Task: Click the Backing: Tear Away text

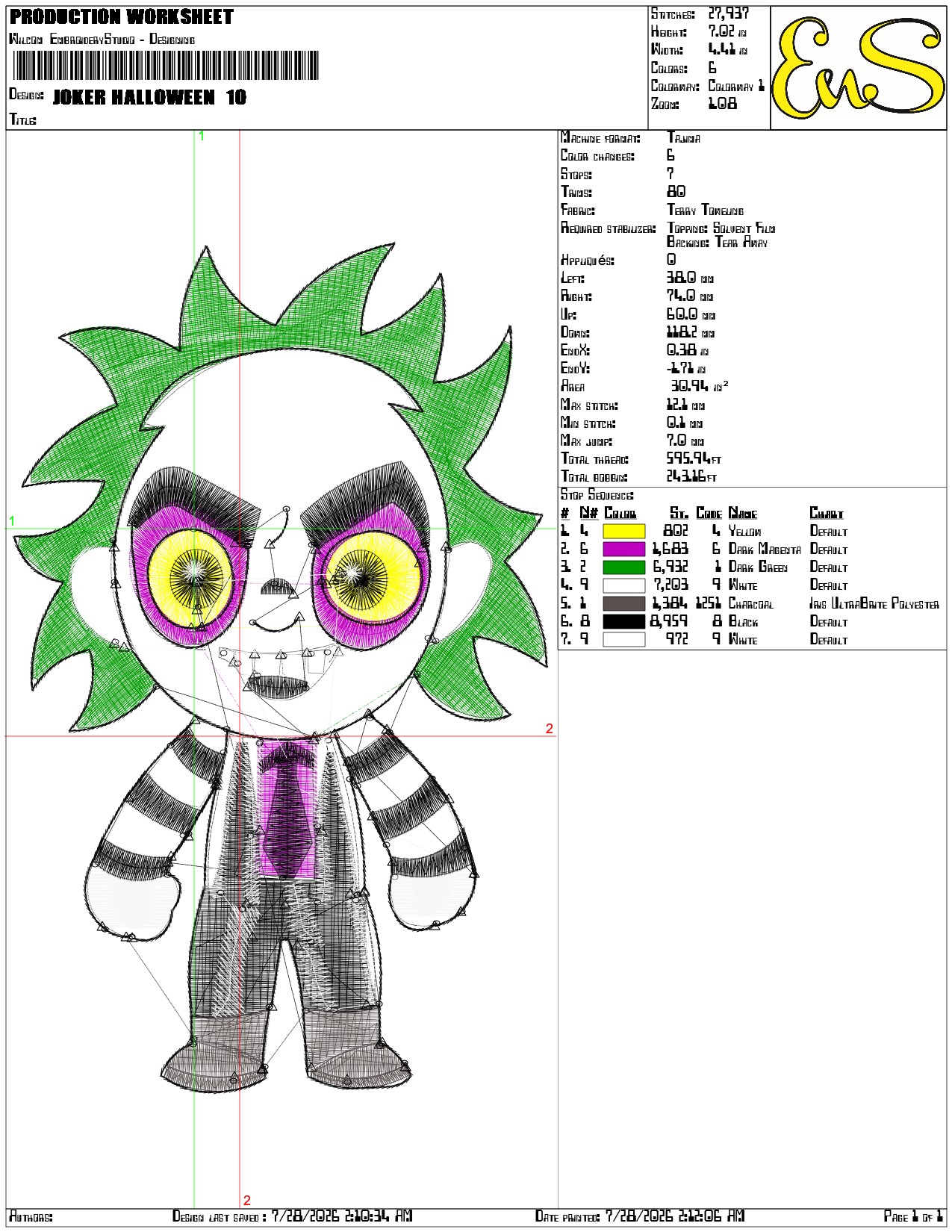Action: click(x=718, y=243)
